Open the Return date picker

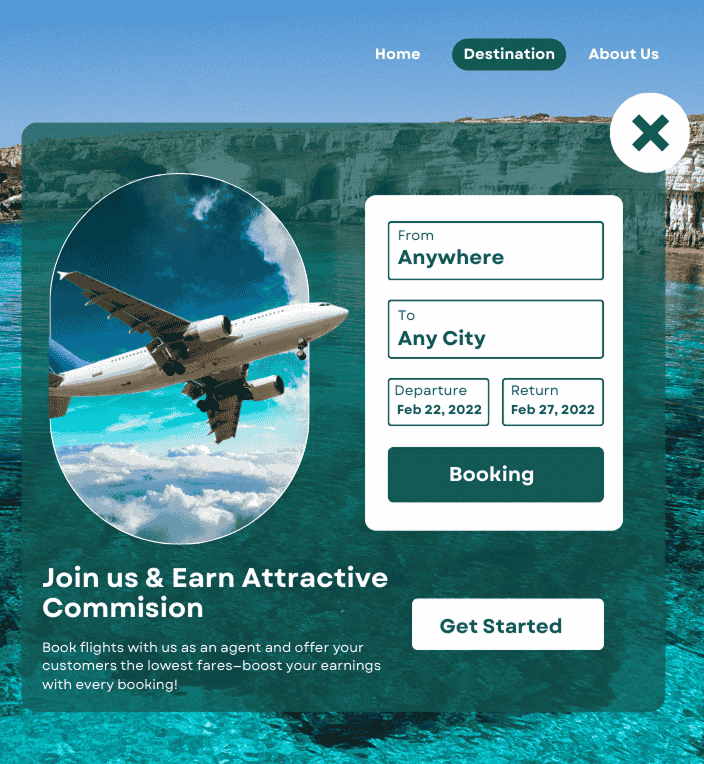pos(552,402)
